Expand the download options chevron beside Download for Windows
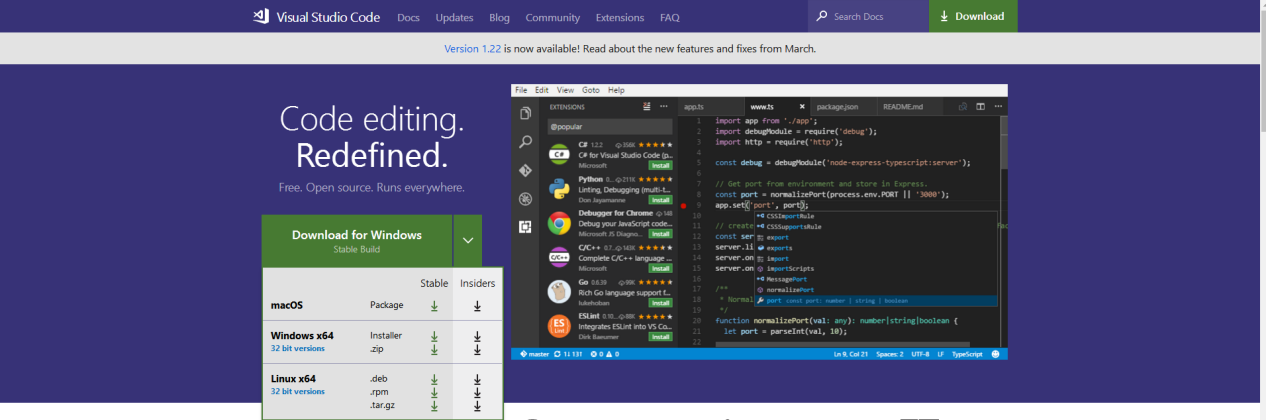1266x420 pixels. (x=468, y=241)
